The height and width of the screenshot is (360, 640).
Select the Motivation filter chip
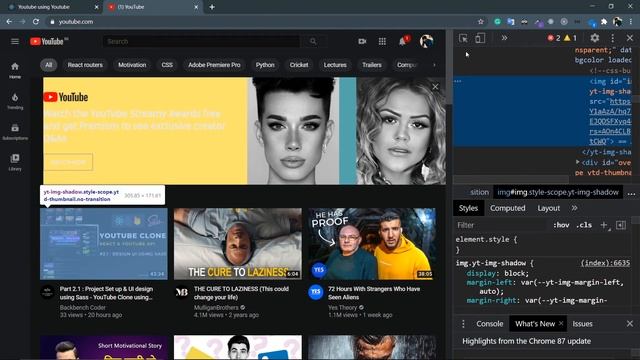[132, 65]
